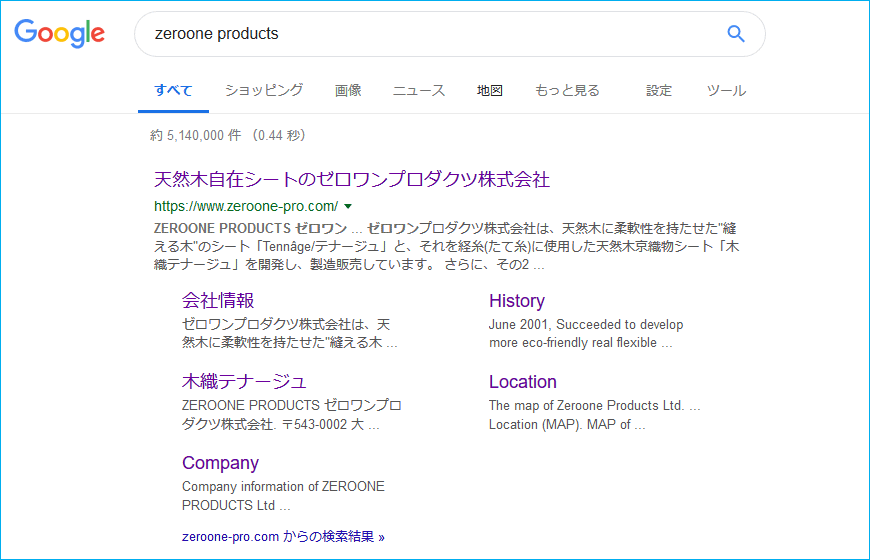This screenshot has height=560, width=870.
Task: Click main snippet line starting 'ZEROONE PRODUCTS ゼロワン'
Action: click(x=445, y=229)
